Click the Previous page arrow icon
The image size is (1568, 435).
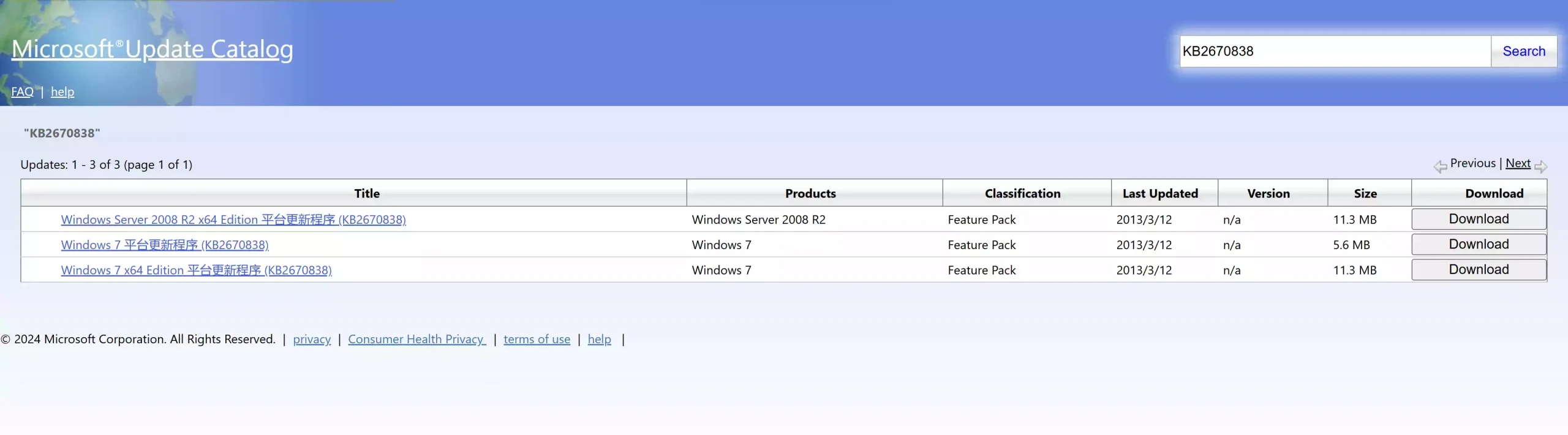pos(1440,166)
